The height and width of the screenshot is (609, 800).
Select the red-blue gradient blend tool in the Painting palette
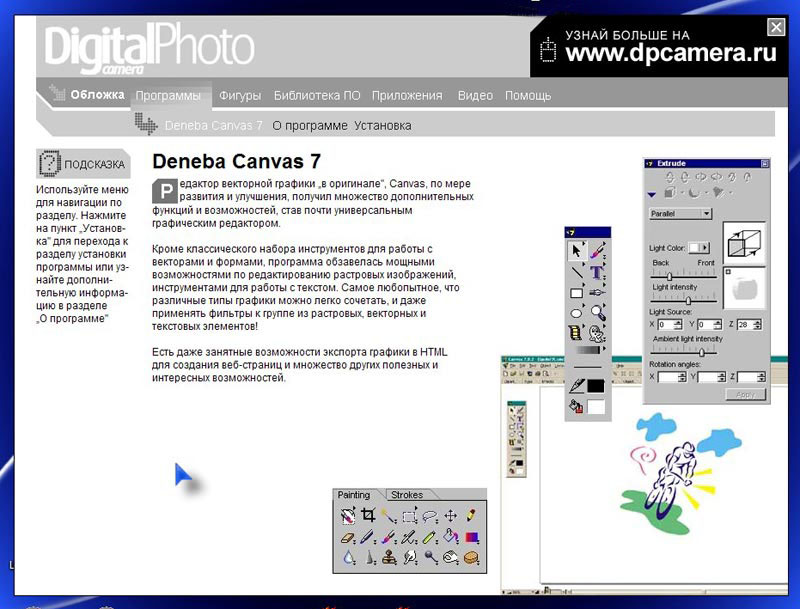(x=471, y=537)
